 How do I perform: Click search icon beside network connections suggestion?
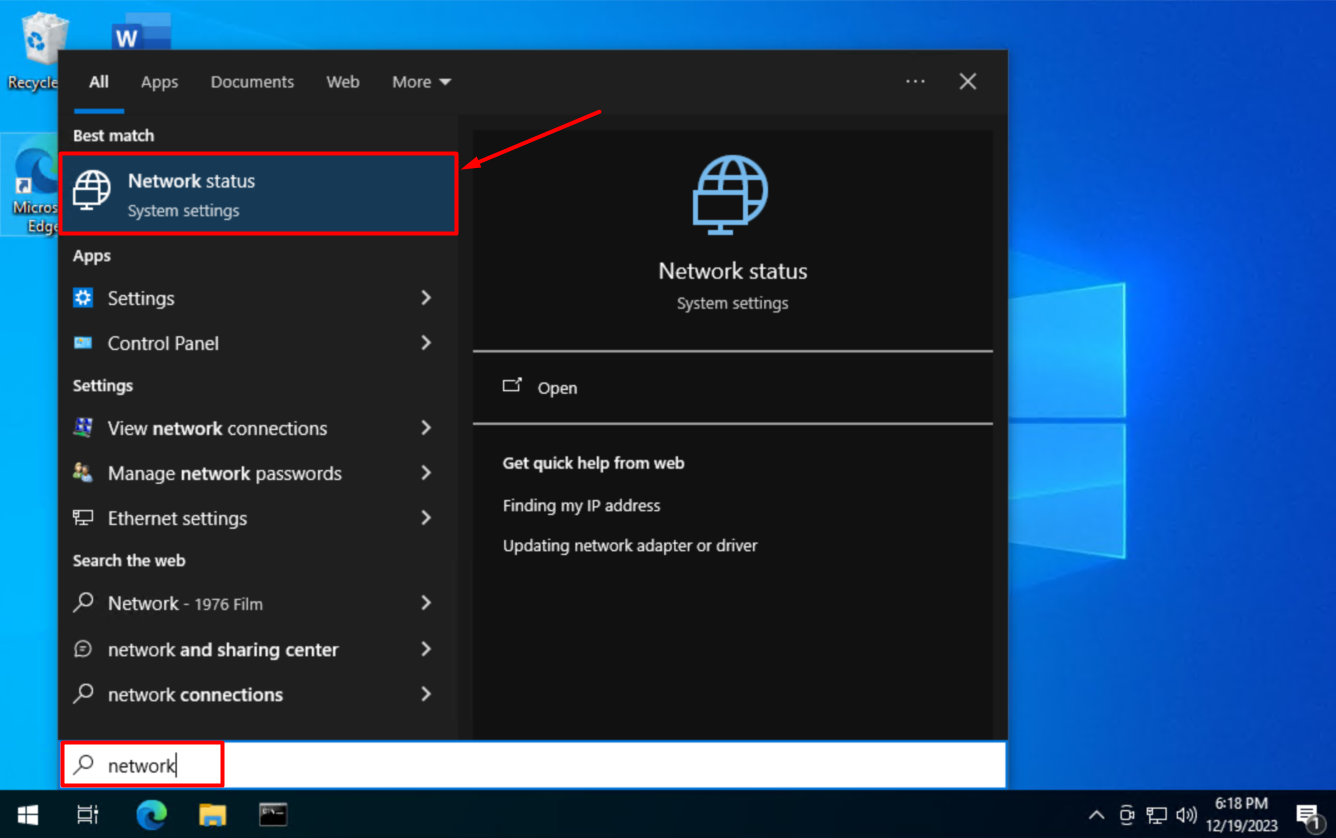(83, 693)
